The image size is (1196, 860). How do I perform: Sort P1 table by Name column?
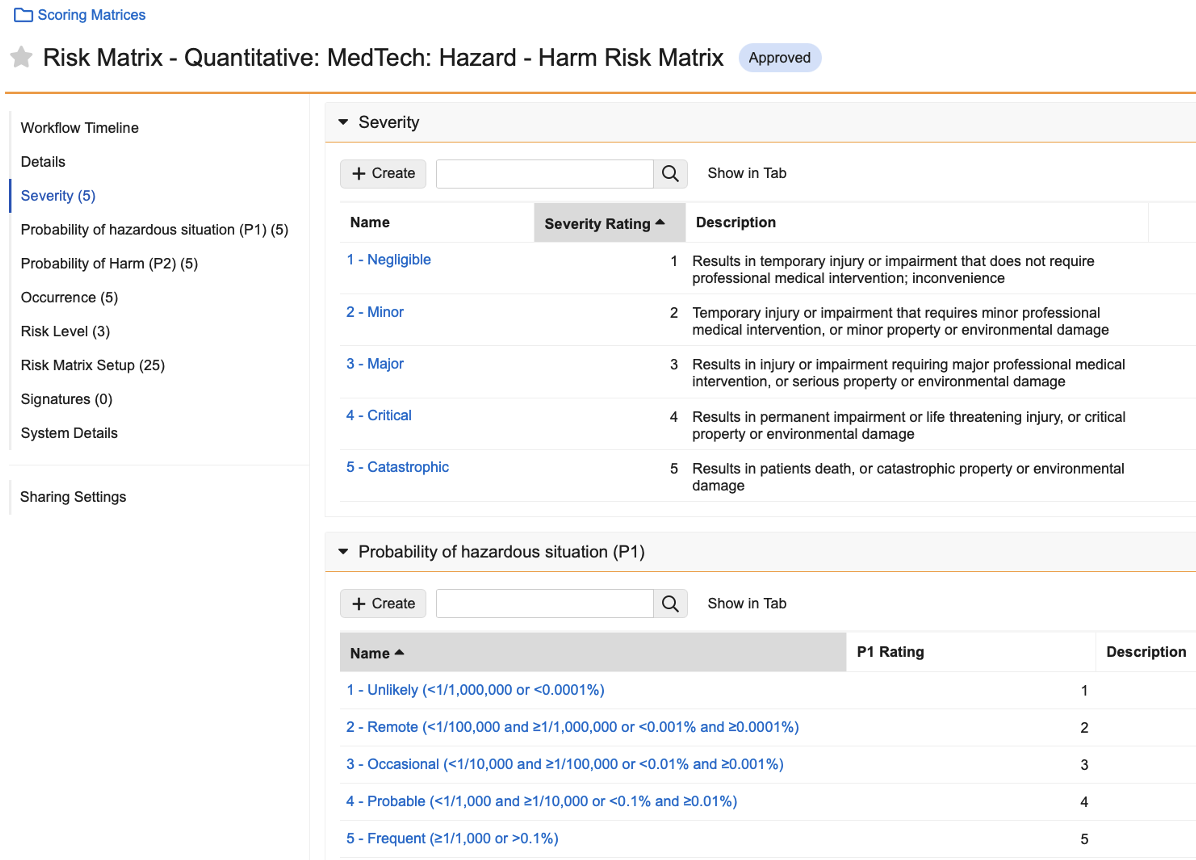click(593, 652)
